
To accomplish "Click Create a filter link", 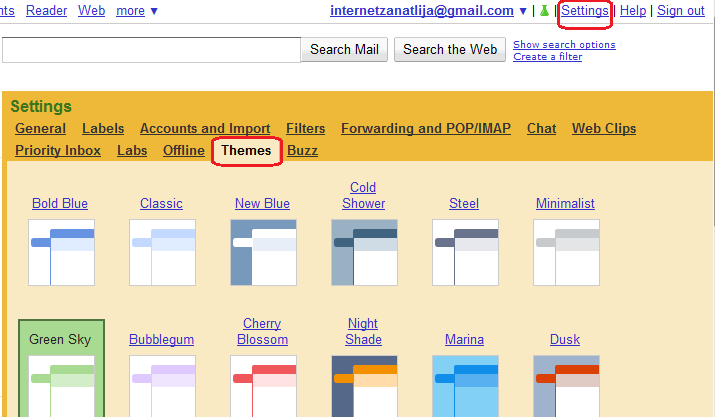I will point(547,57).
